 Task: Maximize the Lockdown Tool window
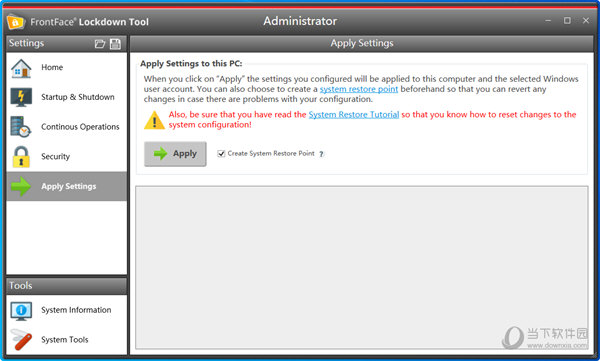click(x=567, y=21)
